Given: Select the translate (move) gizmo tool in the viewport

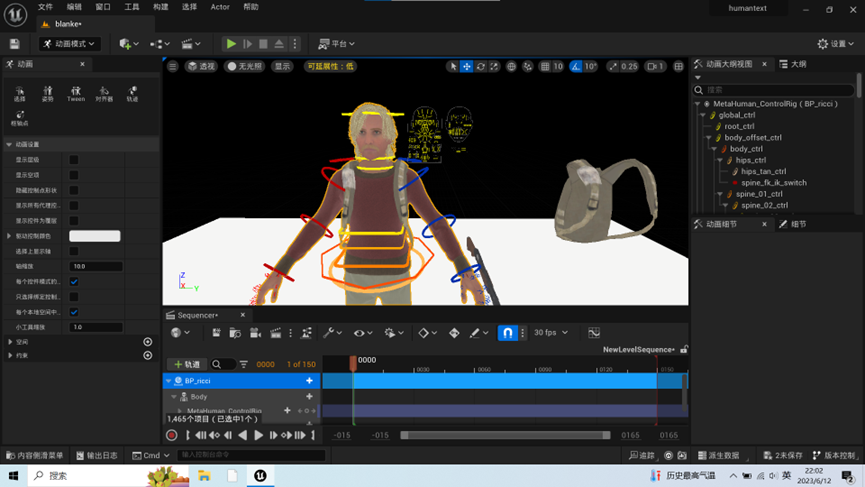Looking at the screenshot, I should point(467,67).
